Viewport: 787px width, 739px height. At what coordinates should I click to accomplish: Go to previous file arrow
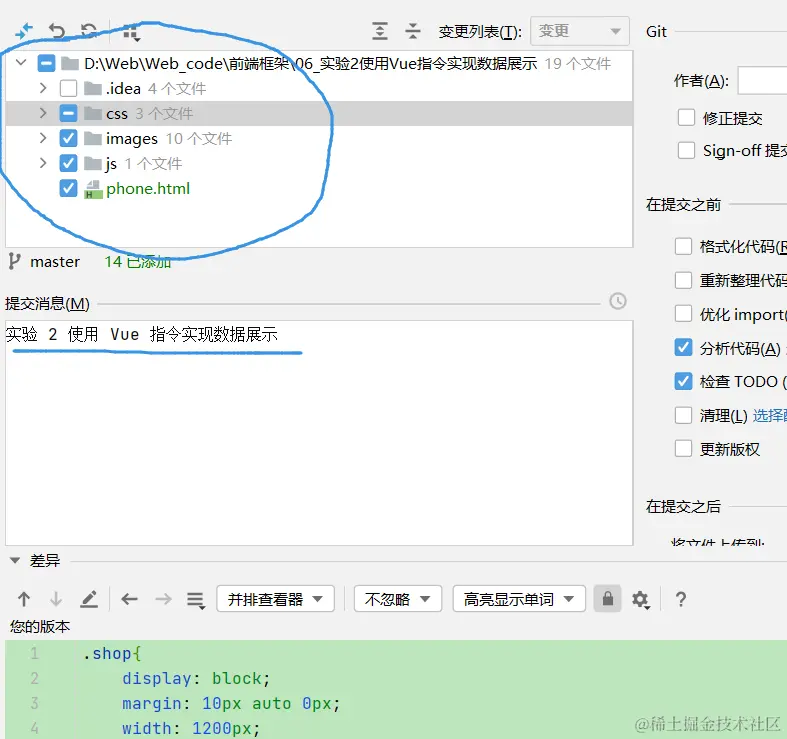coord(129,599)
